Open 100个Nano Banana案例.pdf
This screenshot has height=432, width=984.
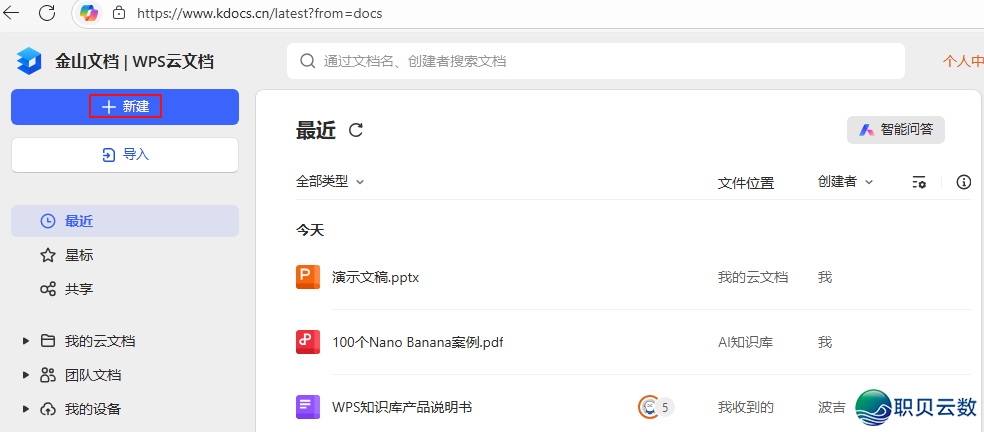417,342
